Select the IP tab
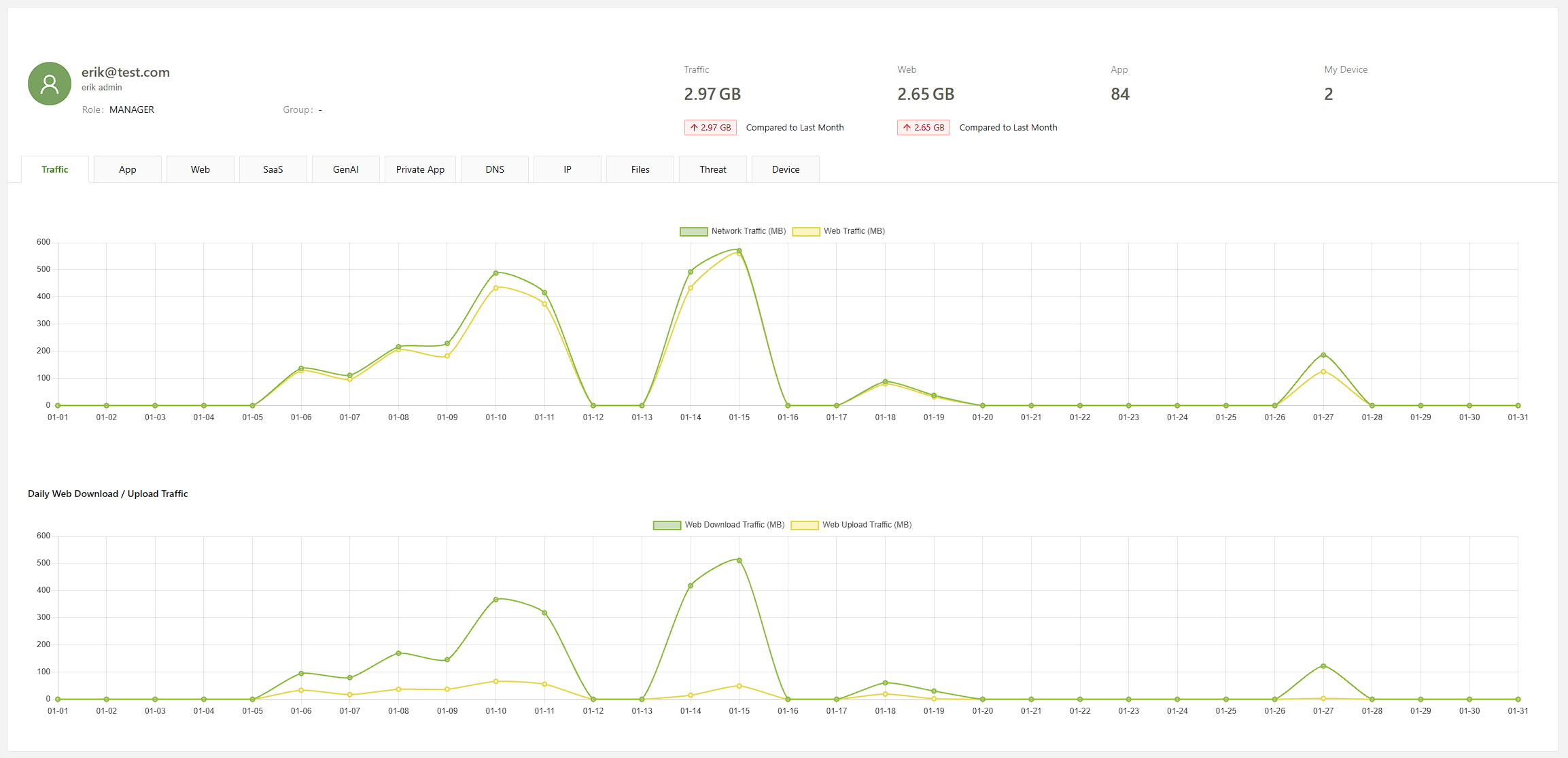Viewport: 1568px width, 758px height. coord(568,169)
